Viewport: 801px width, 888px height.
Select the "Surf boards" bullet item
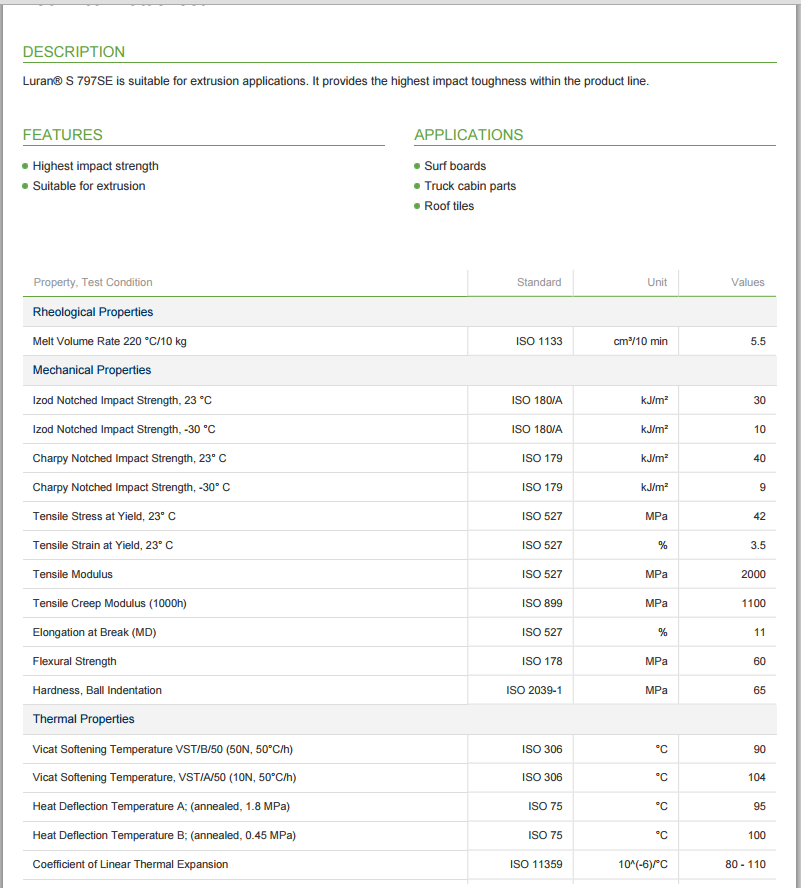455,166
